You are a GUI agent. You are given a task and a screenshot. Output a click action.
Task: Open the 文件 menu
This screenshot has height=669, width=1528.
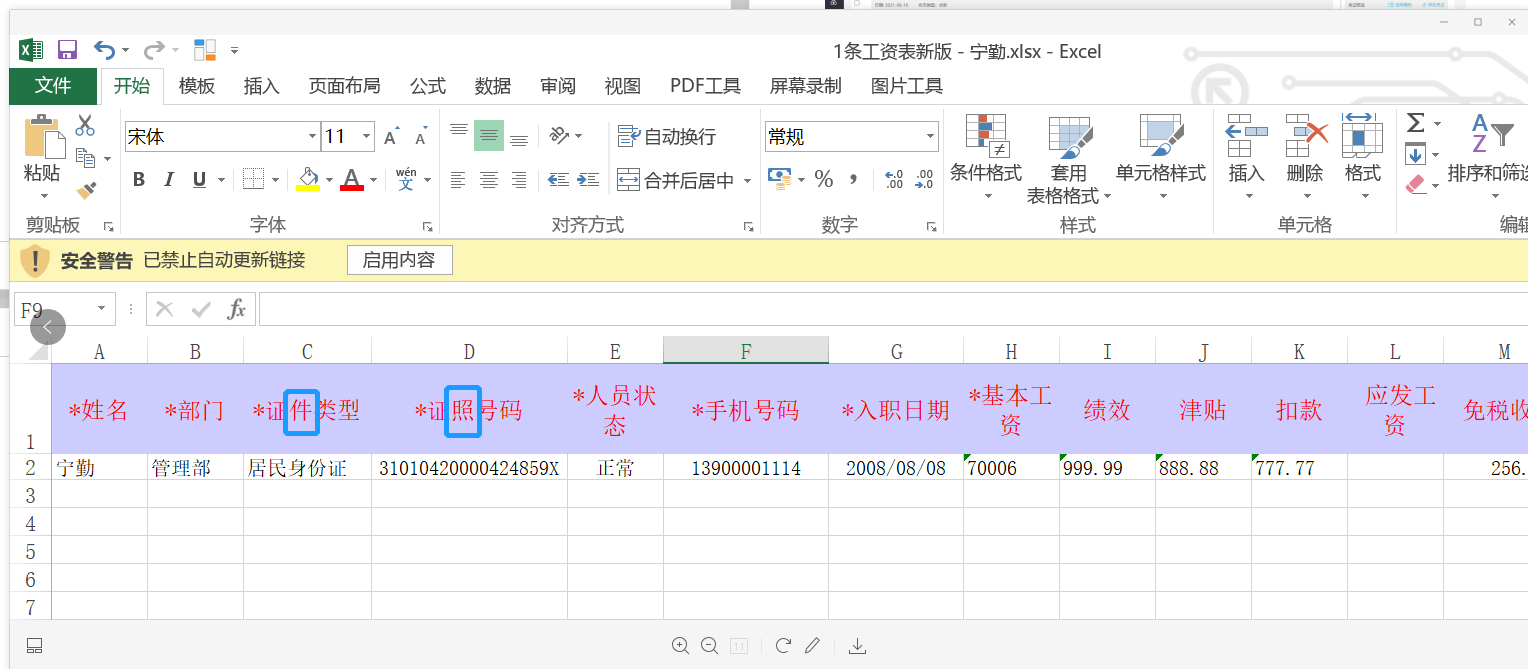tap(53, 86)
